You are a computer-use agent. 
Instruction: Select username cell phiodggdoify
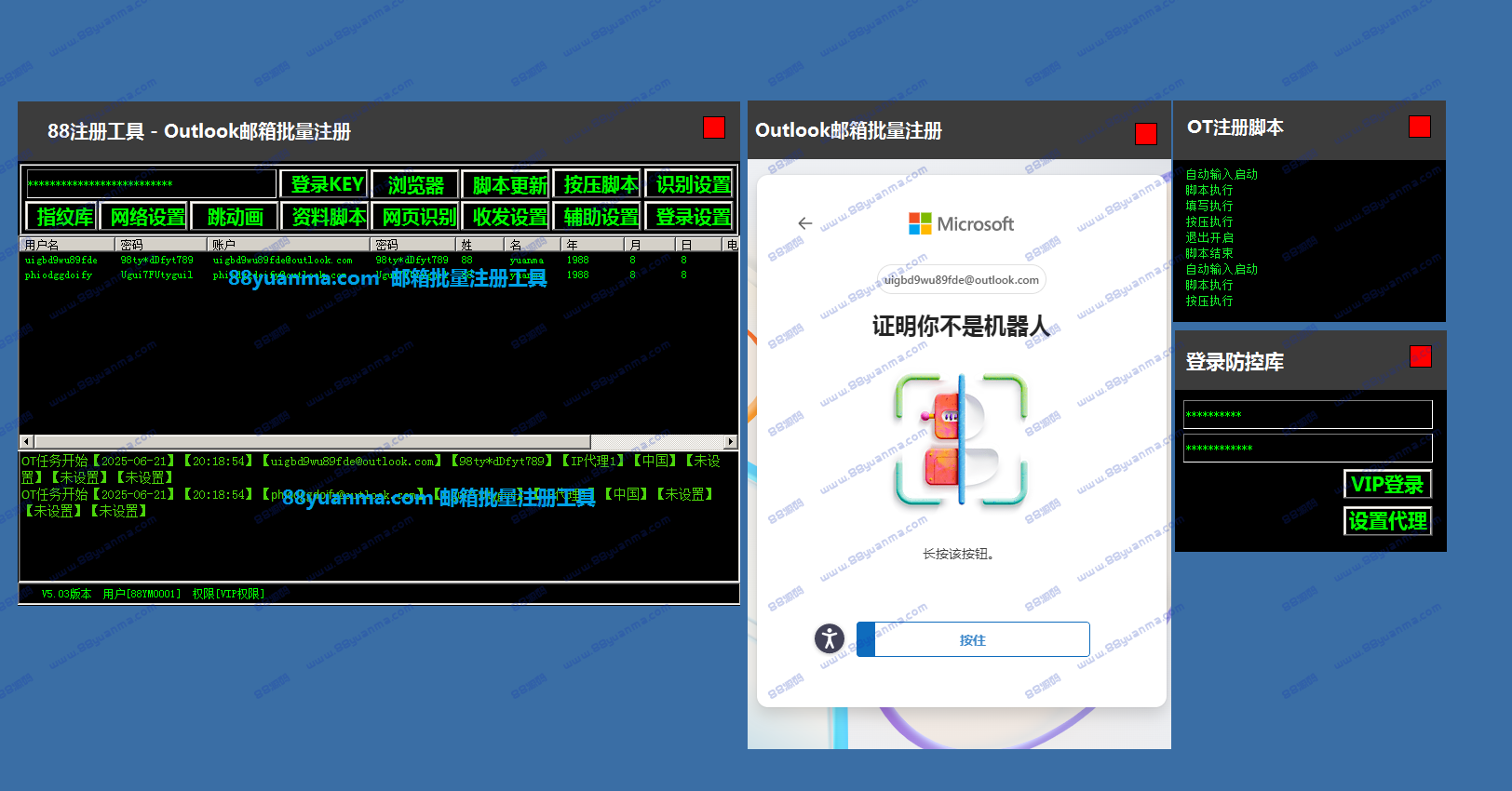(58, 275)
